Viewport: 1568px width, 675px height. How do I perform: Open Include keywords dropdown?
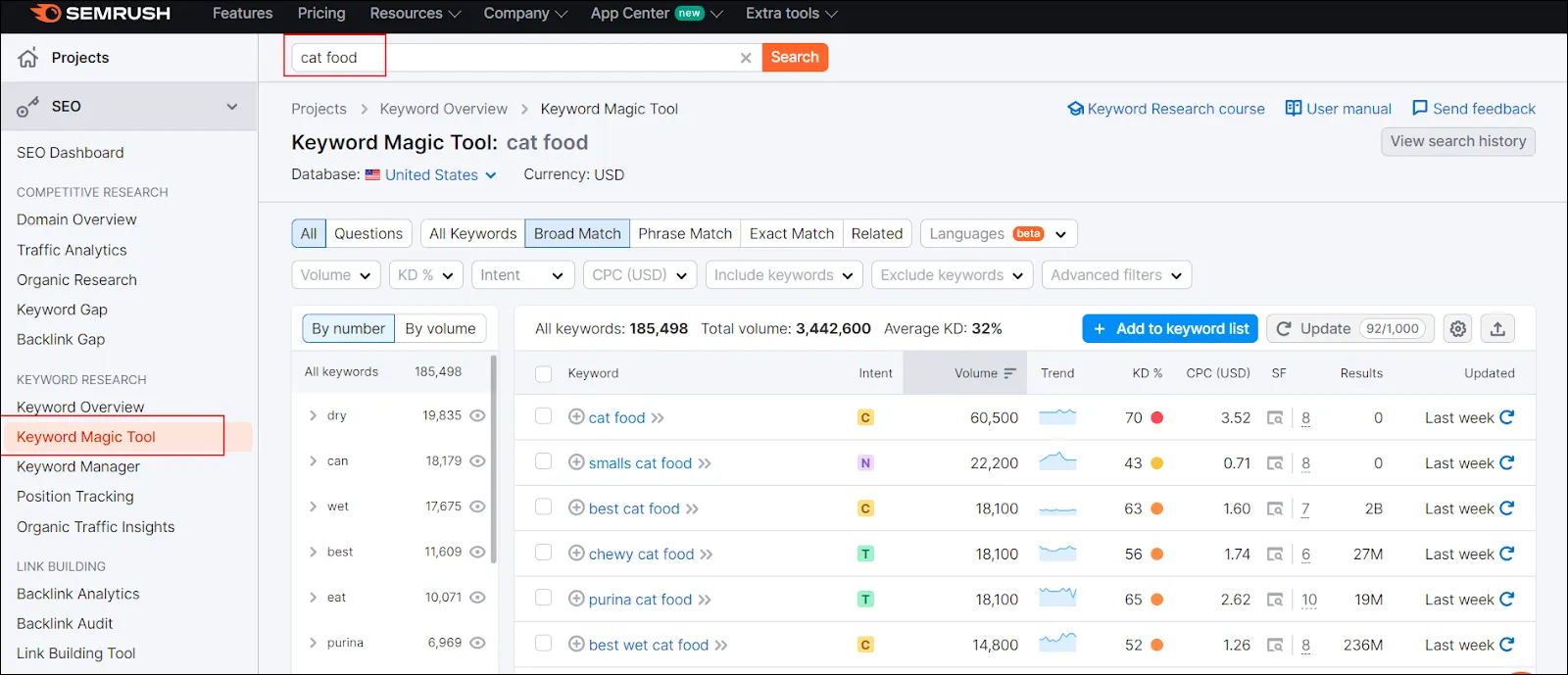pos(784,275)
